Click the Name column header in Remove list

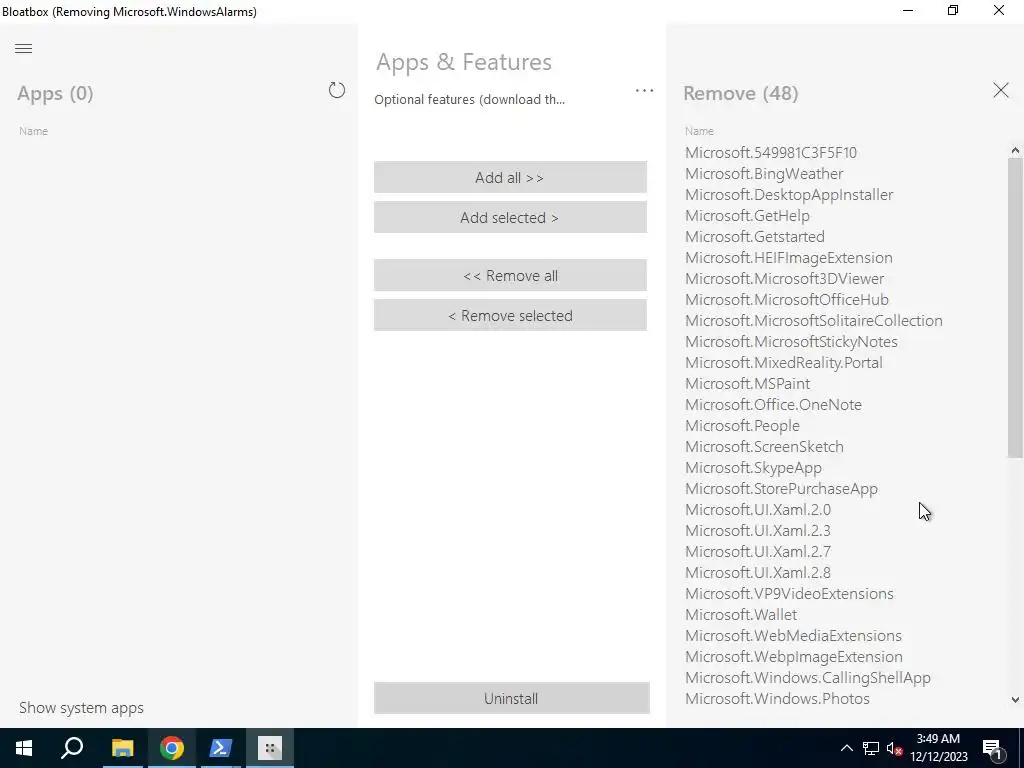[x=699, y=131]
